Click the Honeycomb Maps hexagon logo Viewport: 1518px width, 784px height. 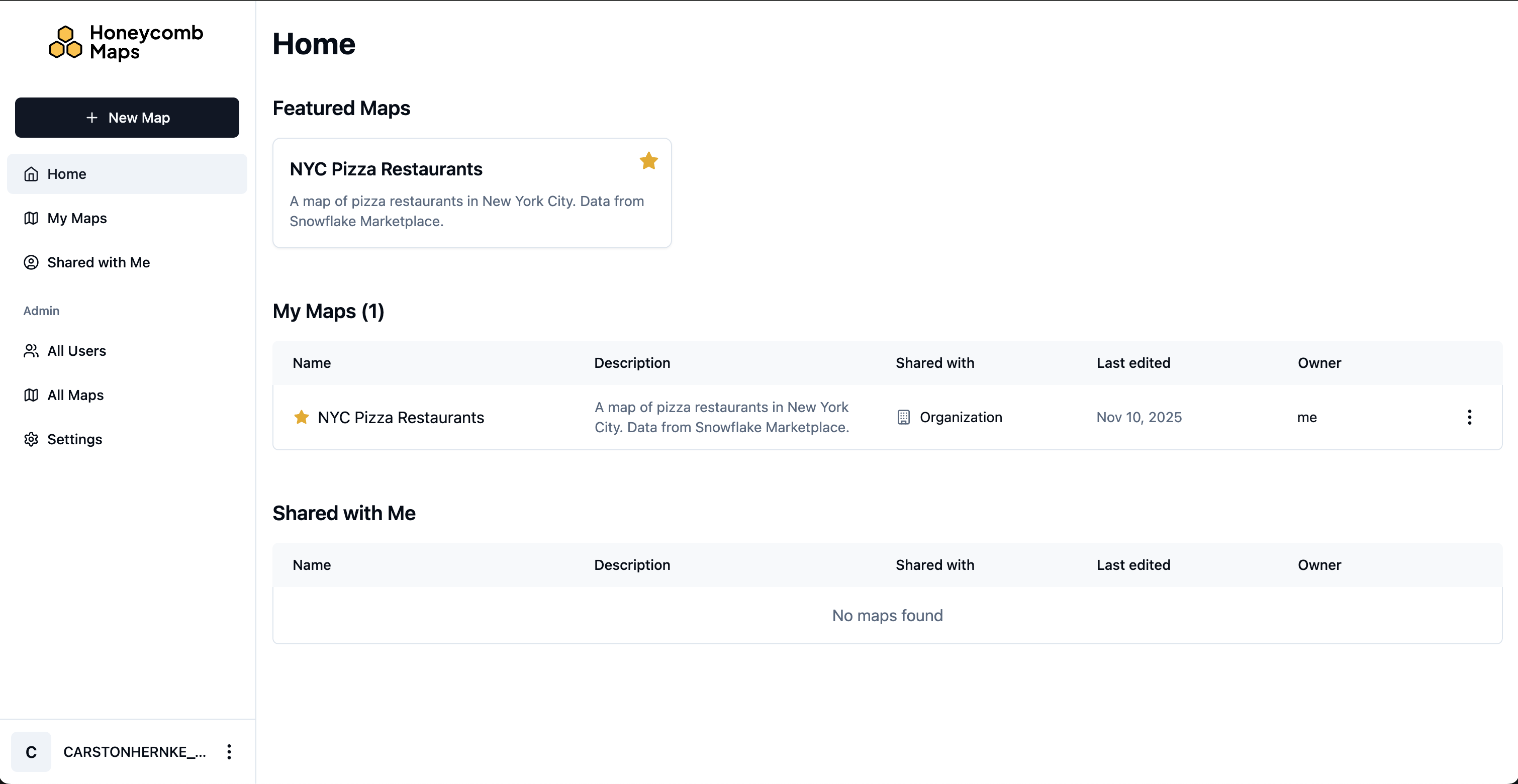(65, 42)
